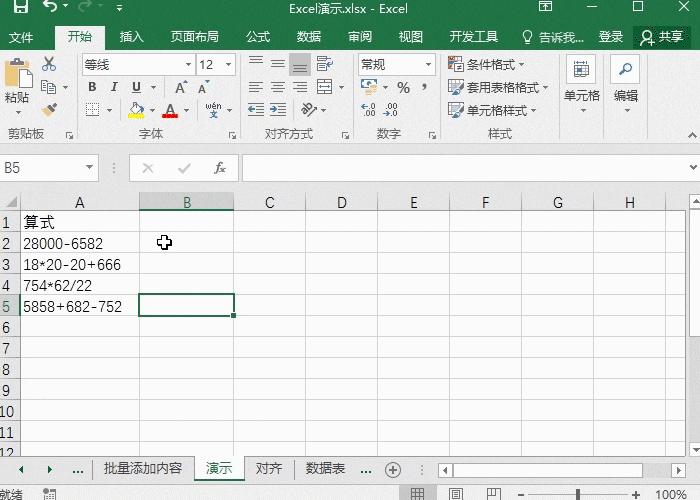Switch to Page Break Preview
The image size is (700, 500).
pyautogui.click(x=493, y=494)
